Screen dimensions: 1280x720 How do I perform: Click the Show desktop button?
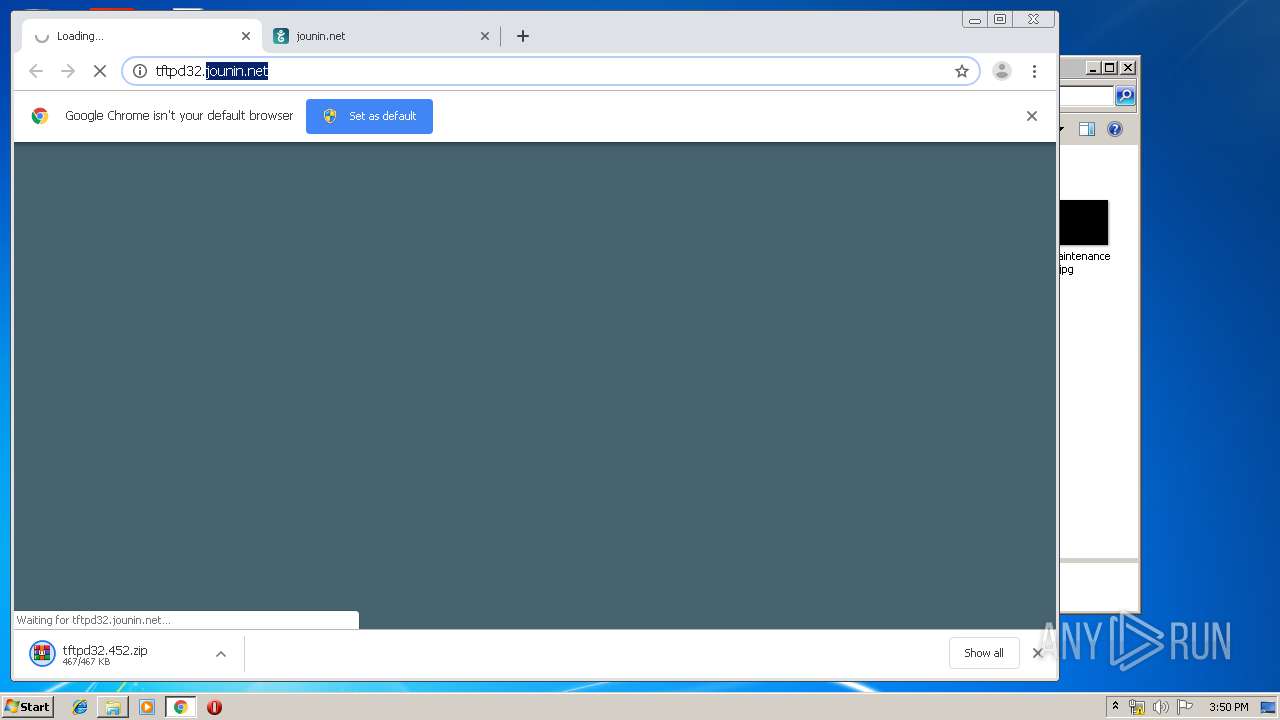pyautogui.click(x=1268, y=707)
